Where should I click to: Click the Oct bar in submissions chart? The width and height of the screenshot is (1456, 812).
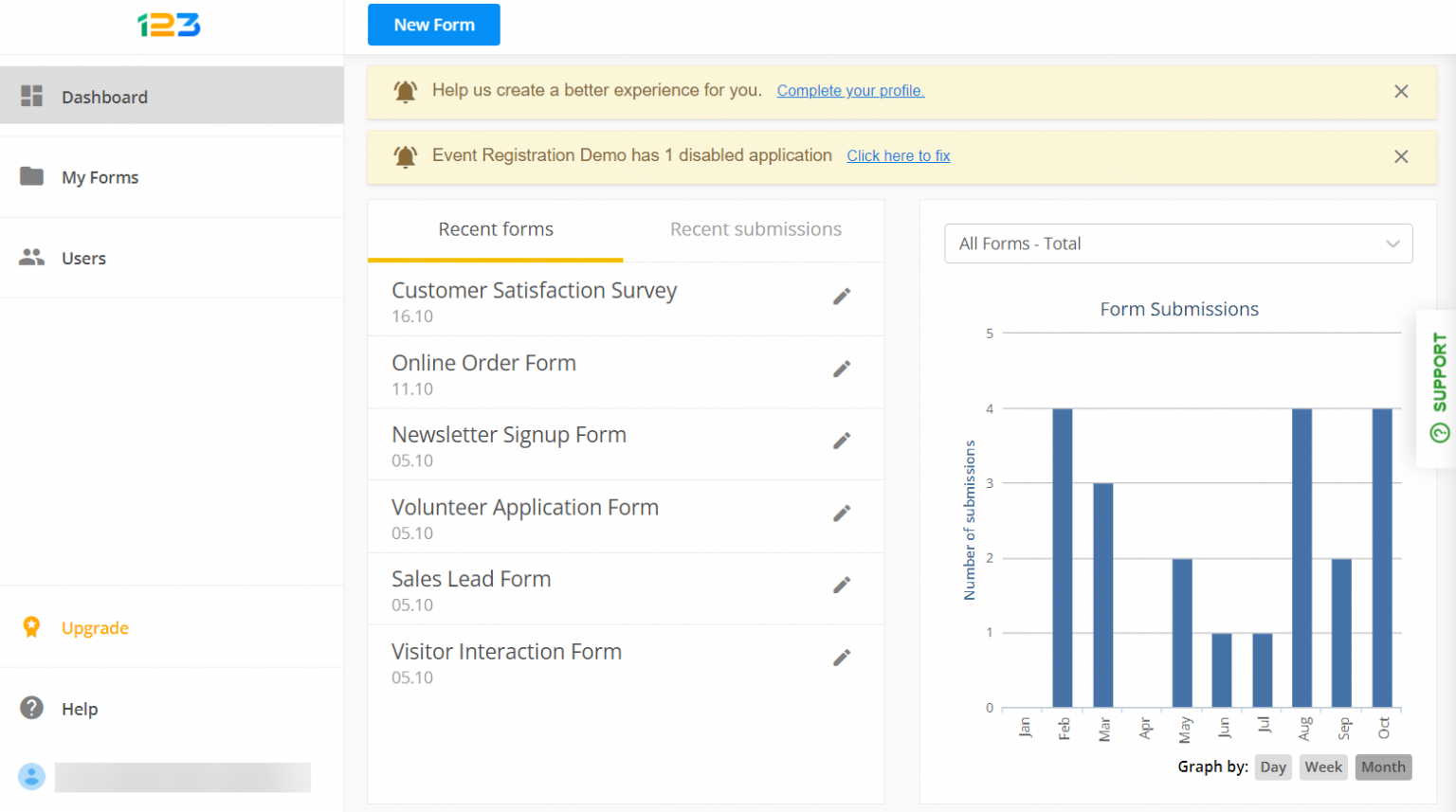tap(1382, 558)
